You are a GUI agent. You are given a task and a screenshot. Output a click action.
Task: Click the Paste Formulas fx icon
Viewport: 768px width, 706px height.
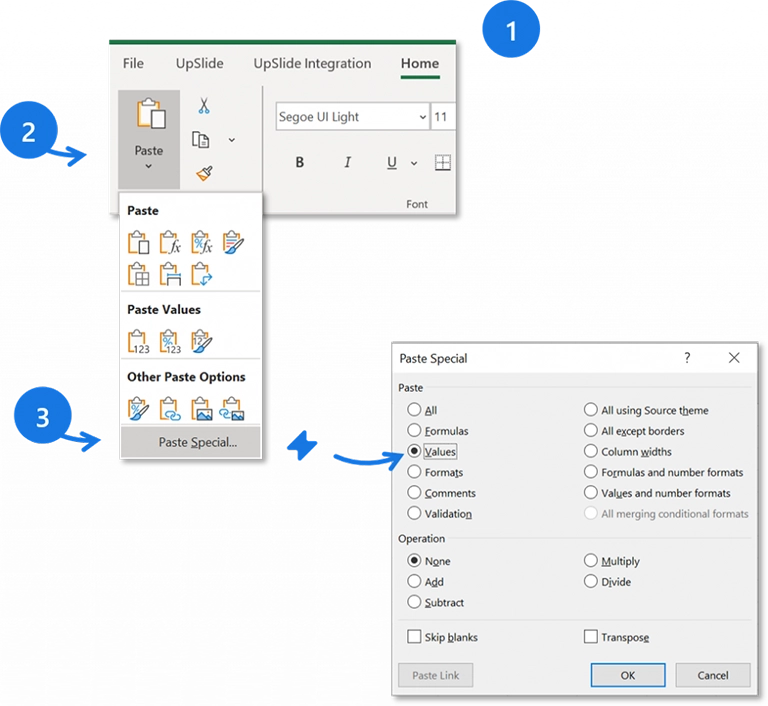tap(170, 242)
